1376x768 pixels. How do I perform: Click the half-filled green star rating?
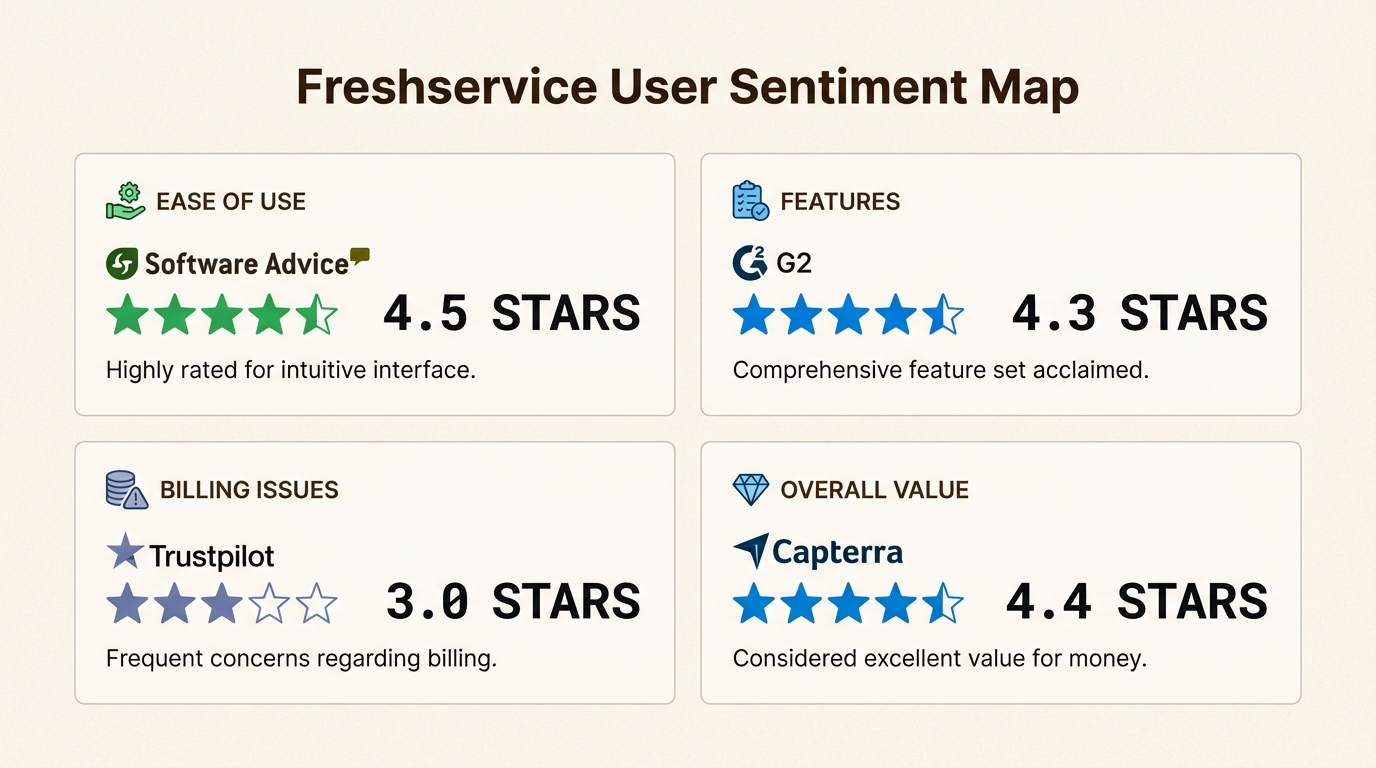point(317,314)
